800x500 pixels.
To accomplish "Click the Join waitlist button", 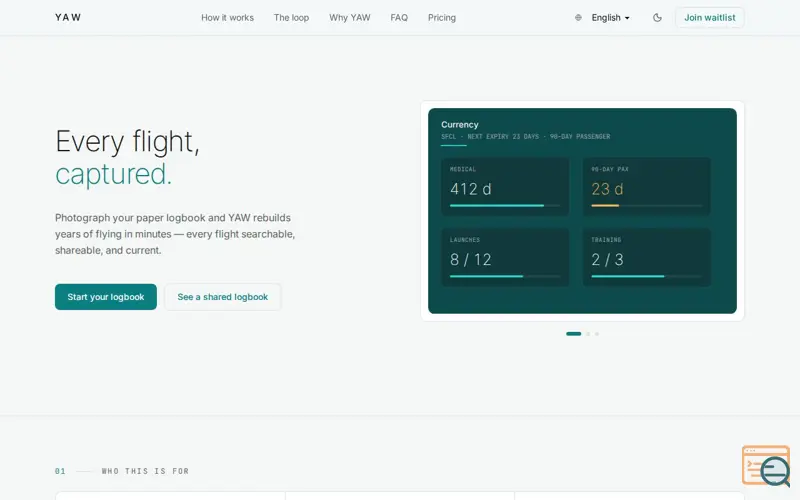I will click(x=710, y=18).
